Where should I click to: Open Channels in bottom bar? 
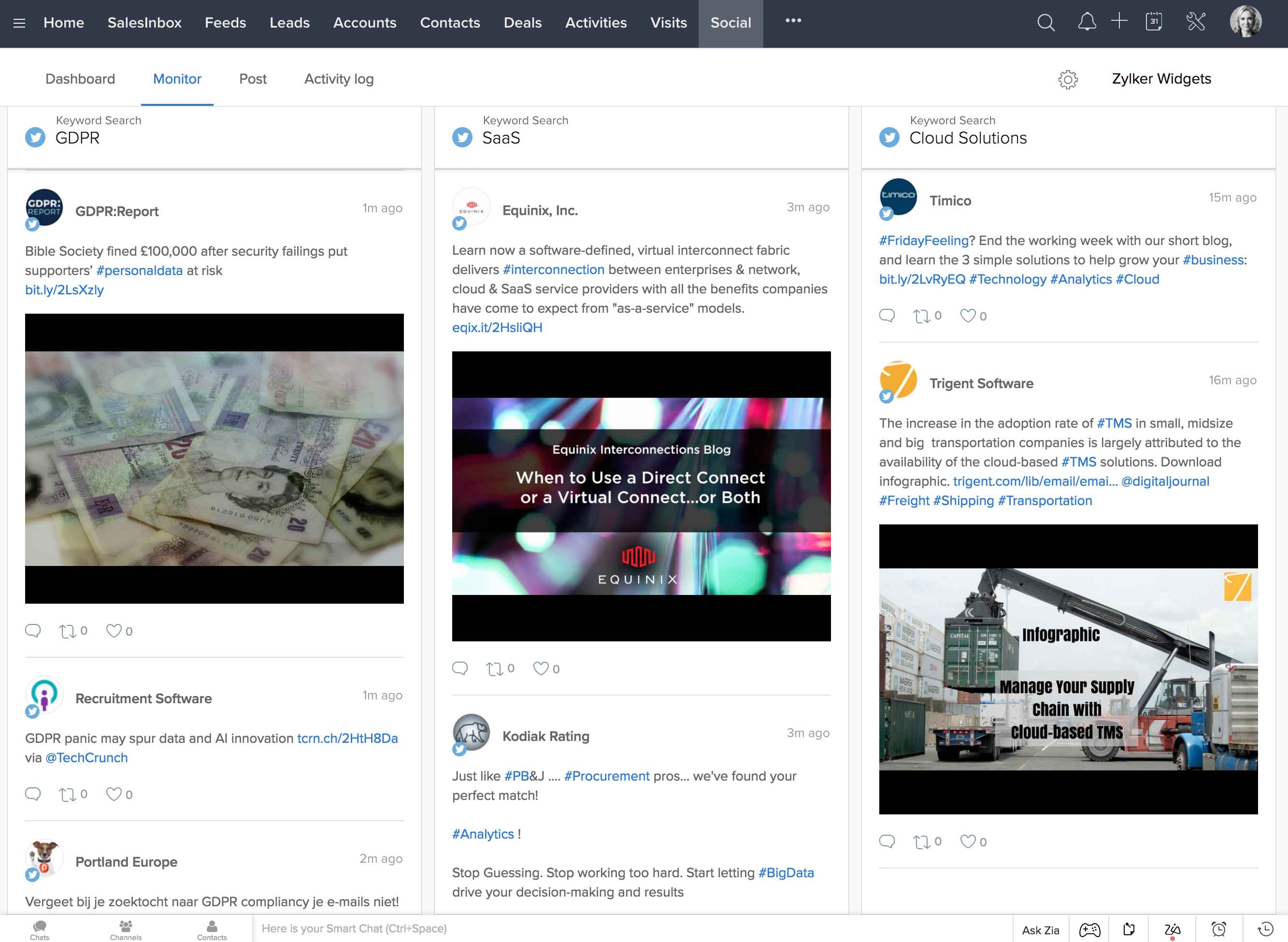[126, 929]
